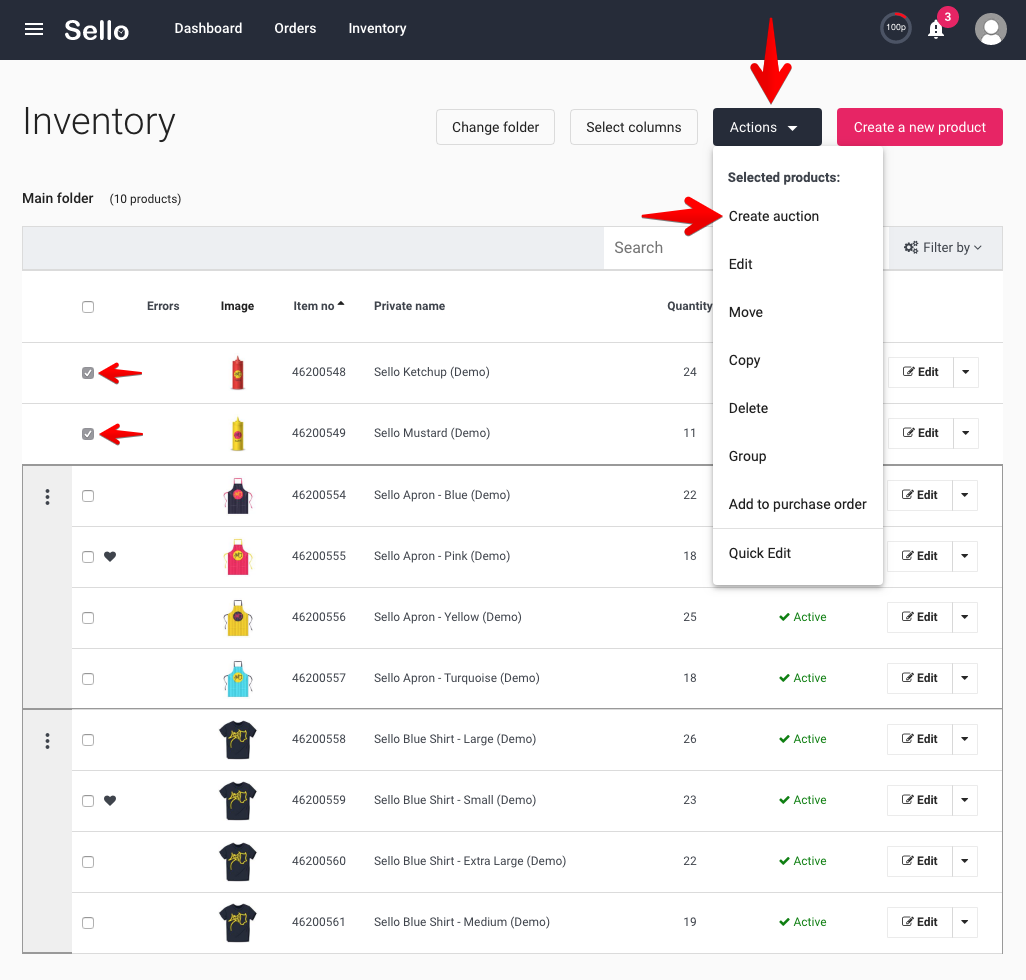Go to the Dashboard page

(x=208, y=28)
